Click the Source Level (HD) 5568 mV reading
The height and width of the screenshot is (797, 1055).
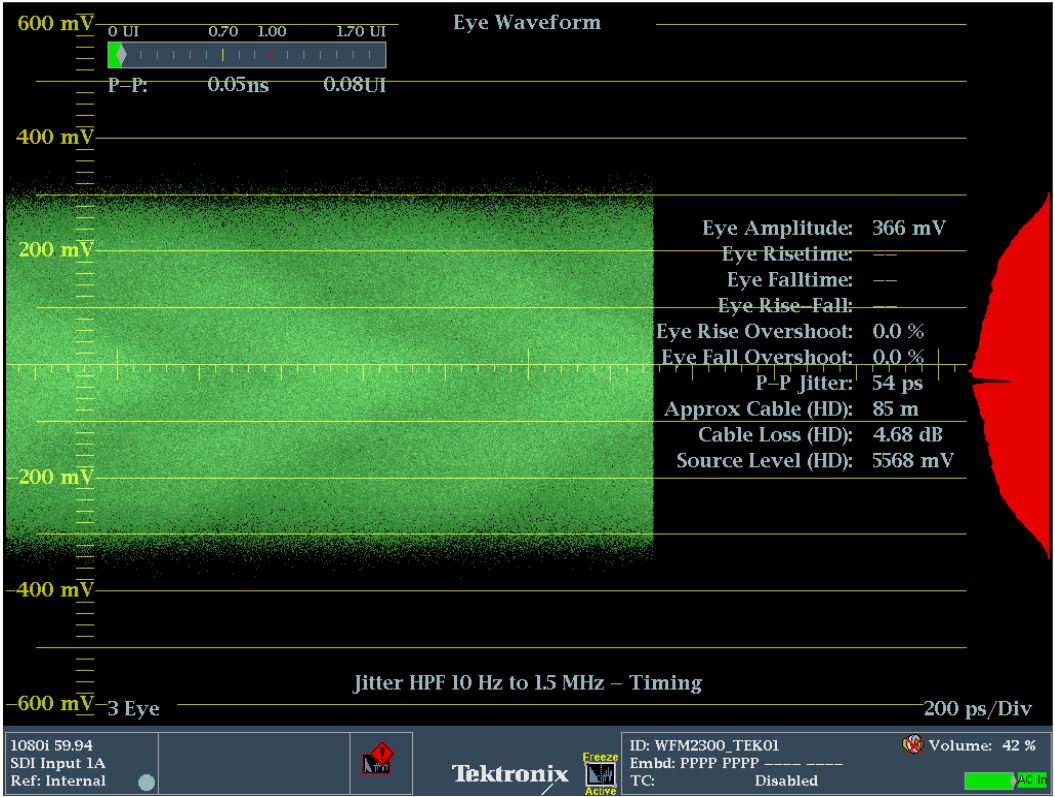click(x=815, y=461)
